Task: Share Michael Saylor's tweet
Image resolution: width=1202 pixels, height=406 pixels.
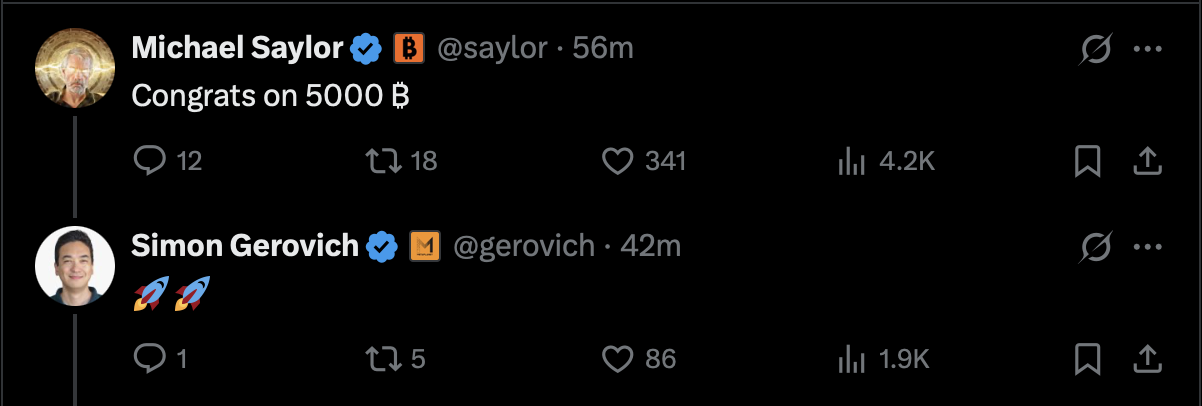Action: click(1147, 160)
